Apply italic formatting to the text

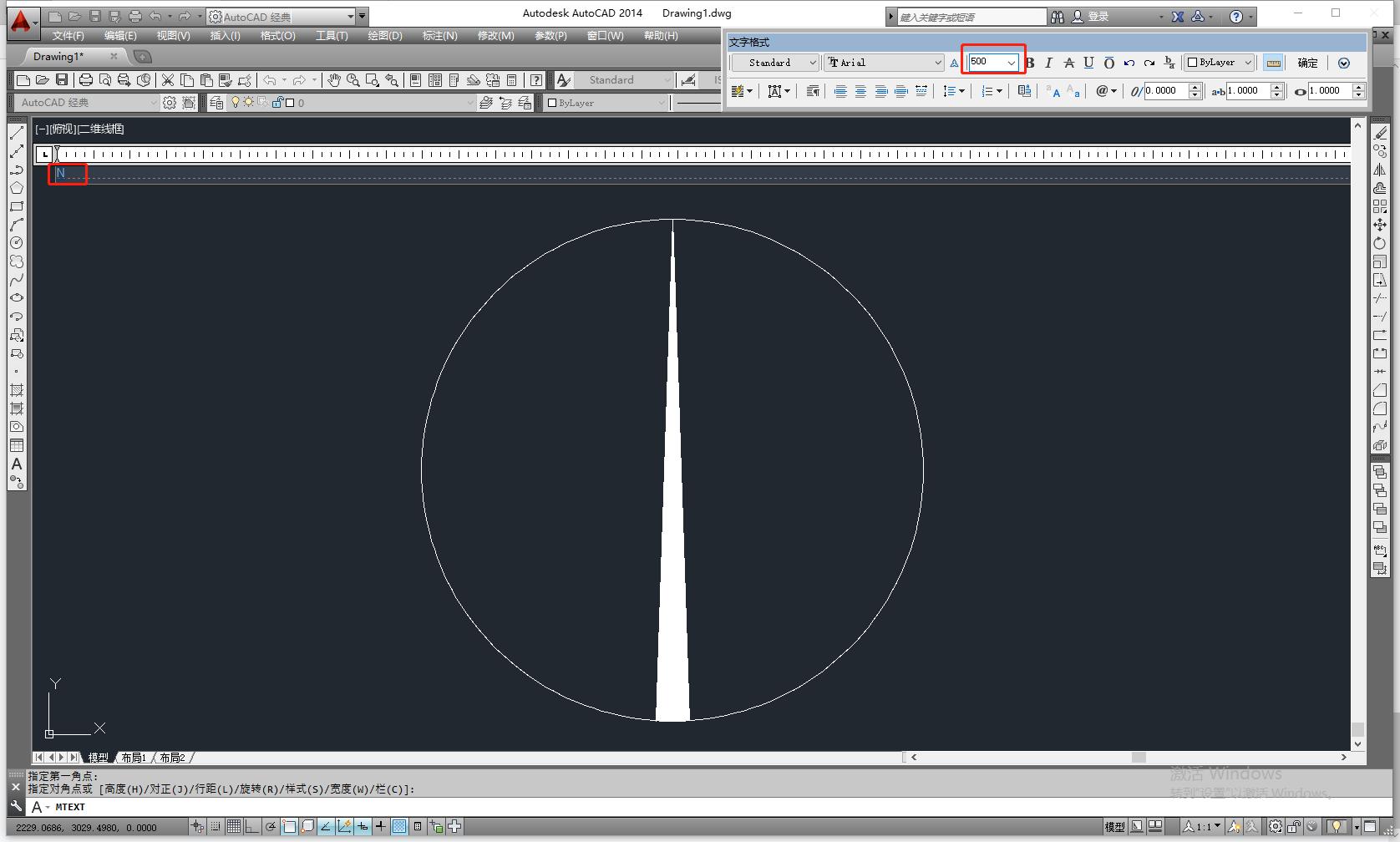tap(1048, 62)
